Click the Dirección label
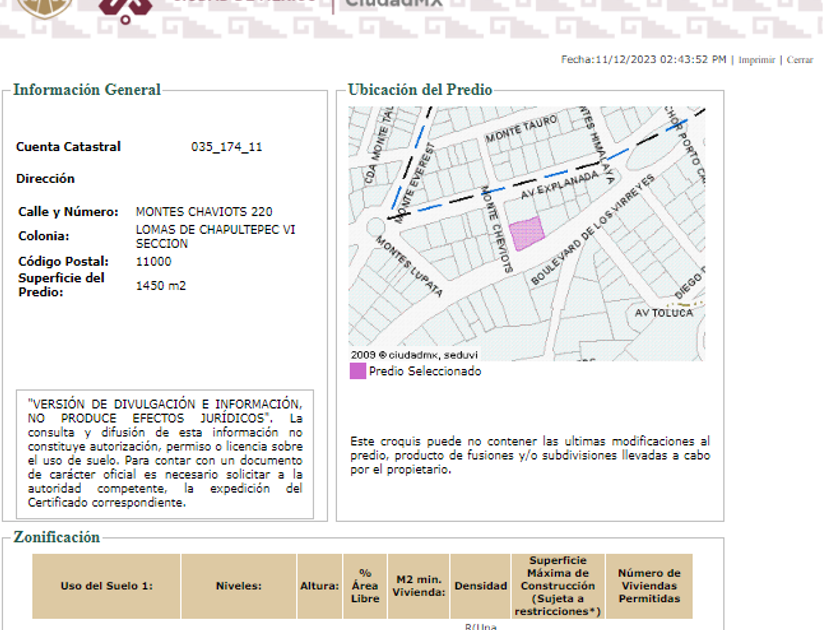 46,179
